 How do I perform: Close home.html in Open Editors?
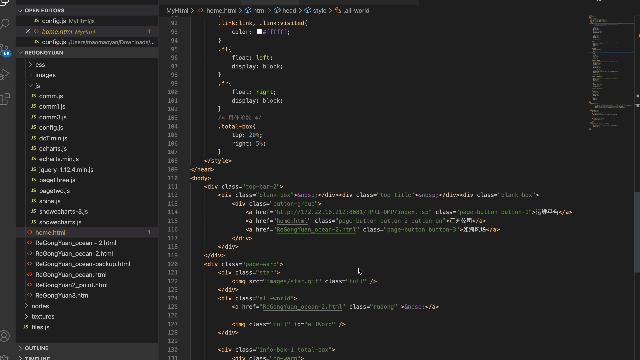(x=28, y=31)
